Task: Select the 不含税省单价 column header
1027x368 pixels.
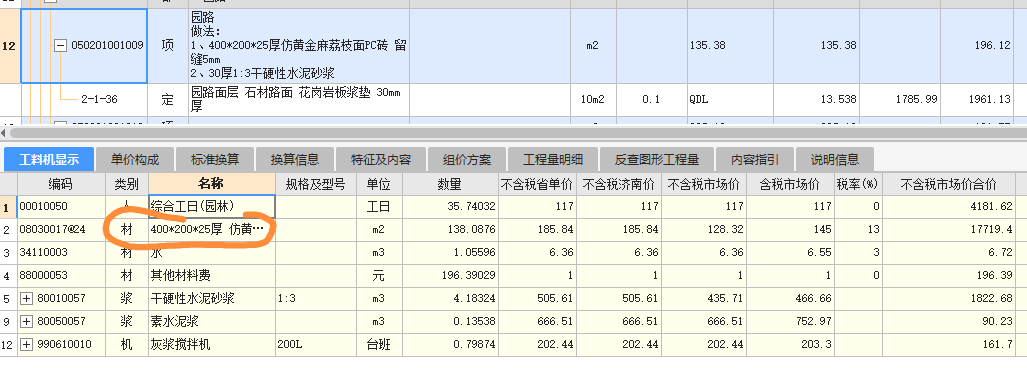Action: [x=538, y=184]
